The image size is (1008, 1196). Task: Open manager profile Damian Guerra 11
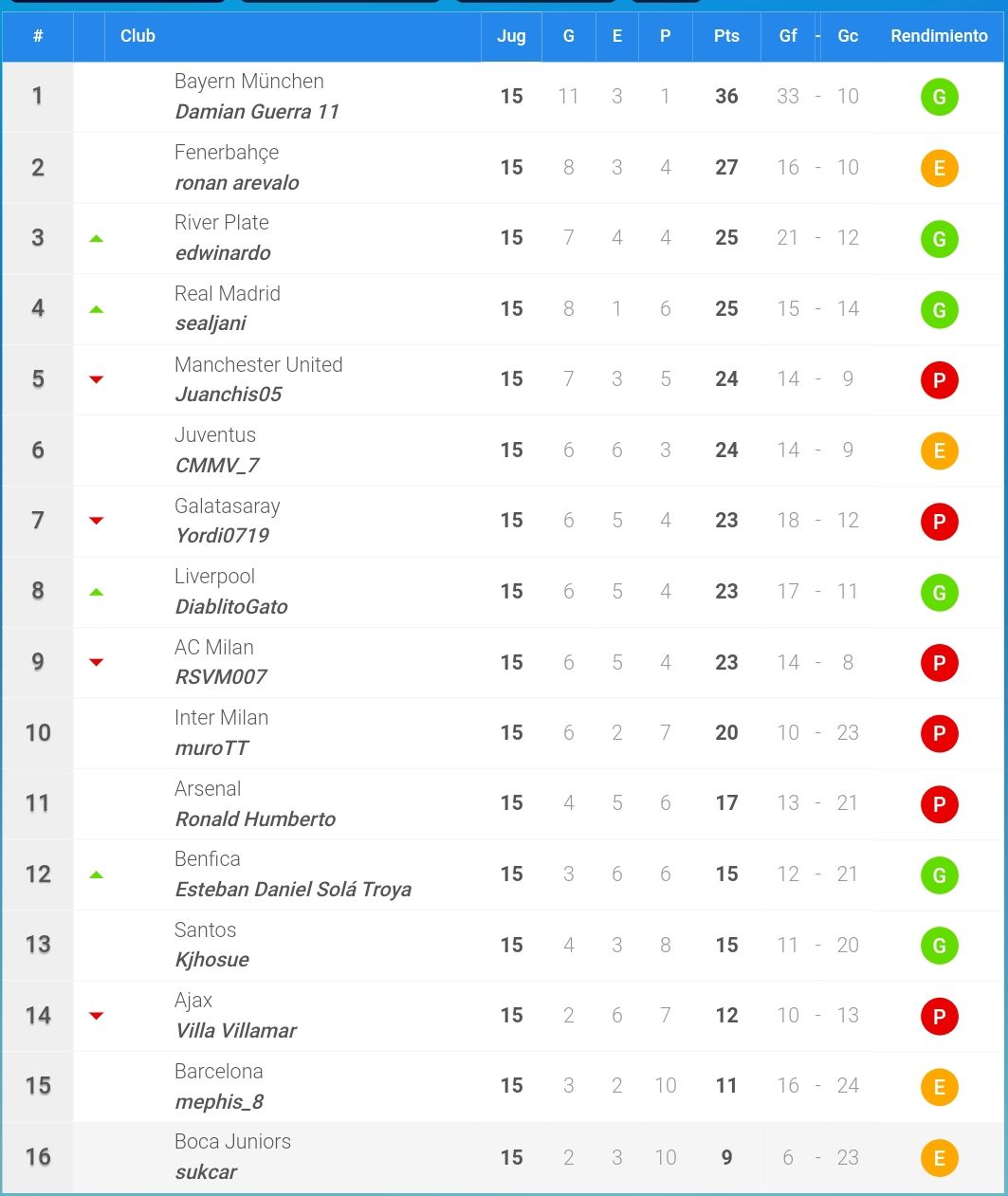pyautogui.click(x=257, y=112)
